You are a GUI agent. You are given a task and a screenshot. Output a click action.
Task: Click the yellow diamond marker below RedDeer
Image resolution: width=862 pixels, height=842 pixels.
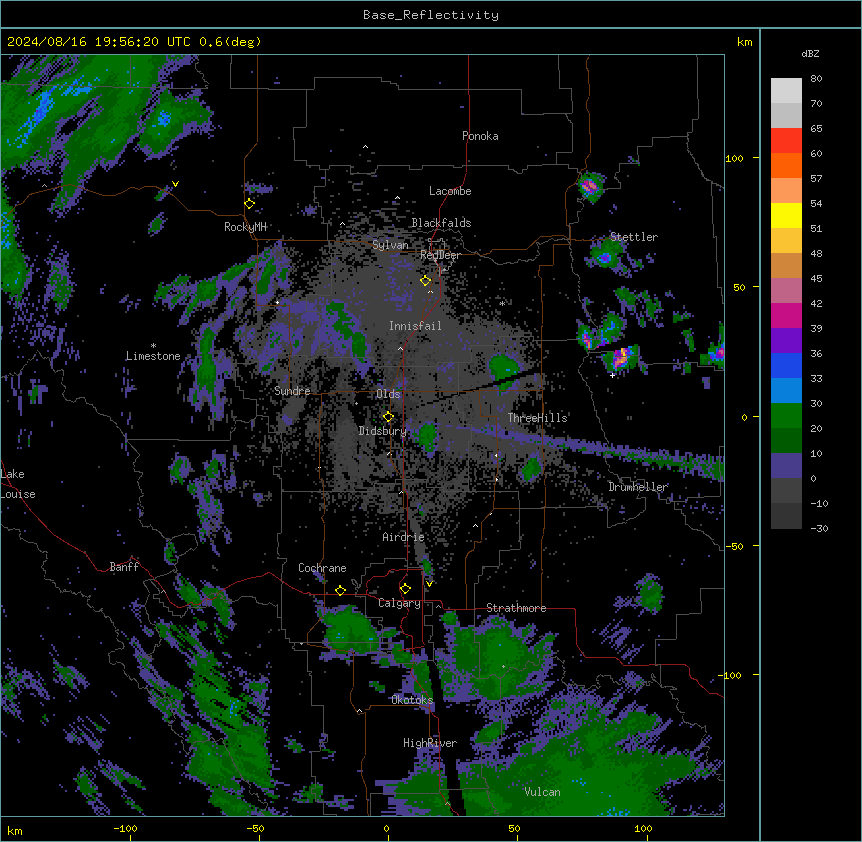[x=425, y=281]
